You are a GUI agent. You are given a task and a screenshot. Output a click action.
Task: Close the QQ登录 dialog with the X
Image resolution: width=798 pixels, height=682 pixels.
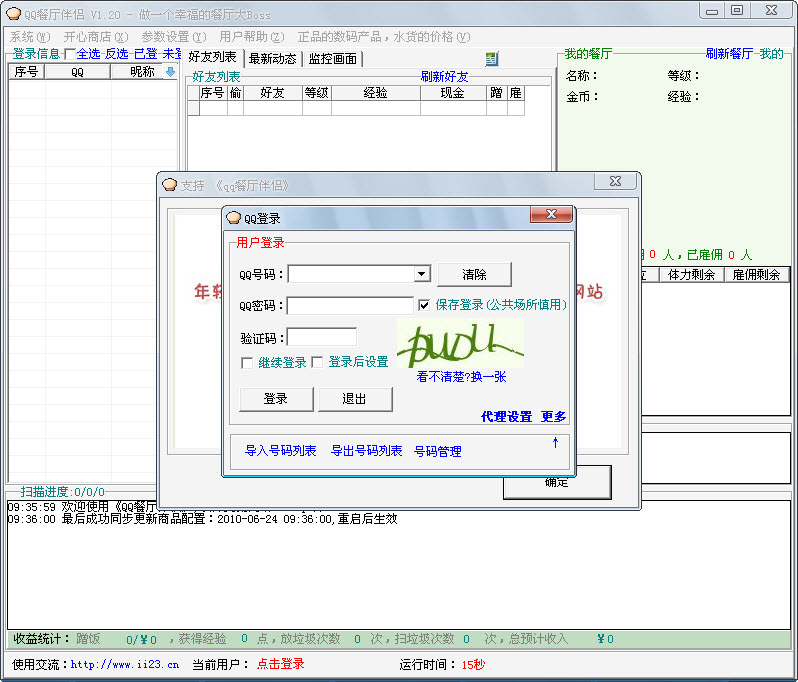(551, 216)
